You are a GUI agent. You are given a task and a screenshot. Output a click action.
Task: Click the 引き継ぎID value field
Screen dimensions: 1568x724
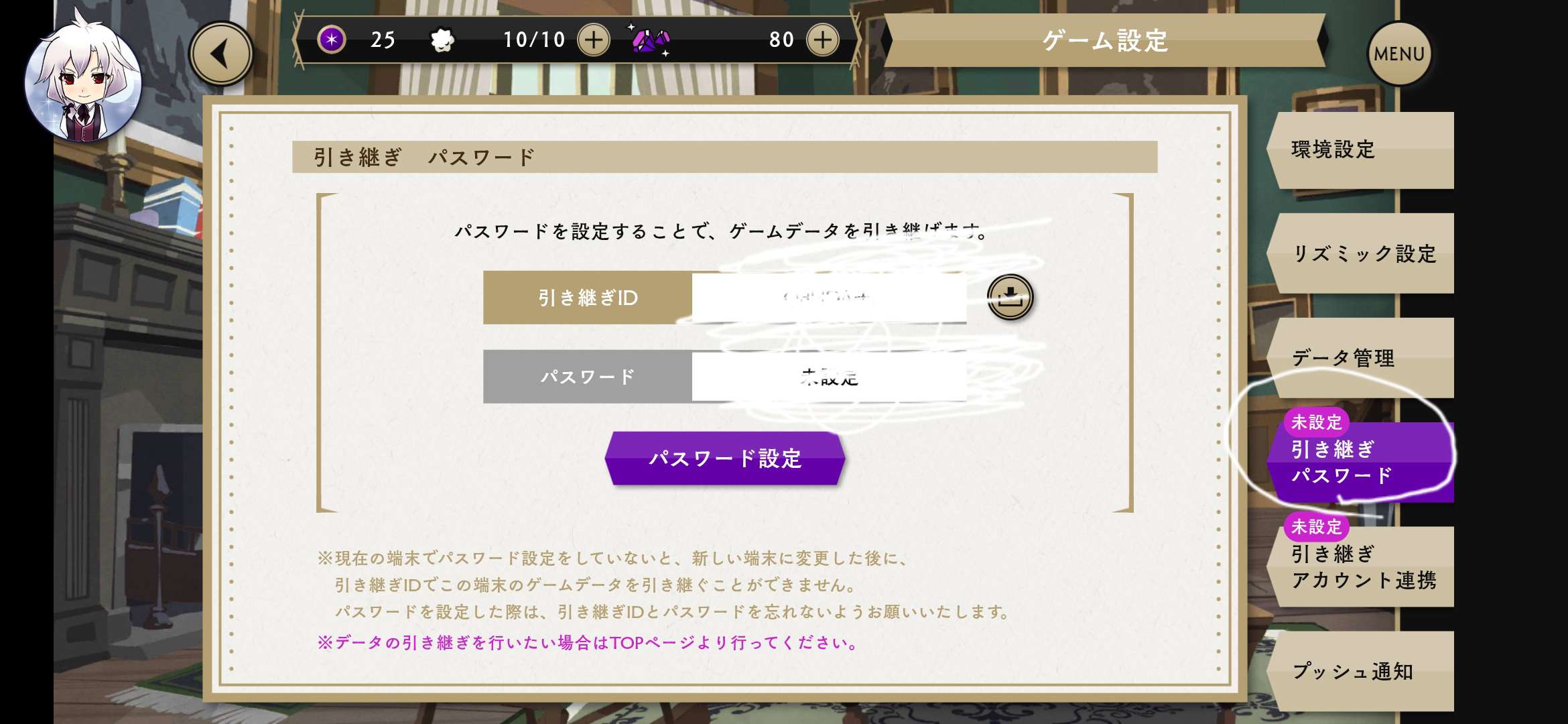[x=829, y=298]
